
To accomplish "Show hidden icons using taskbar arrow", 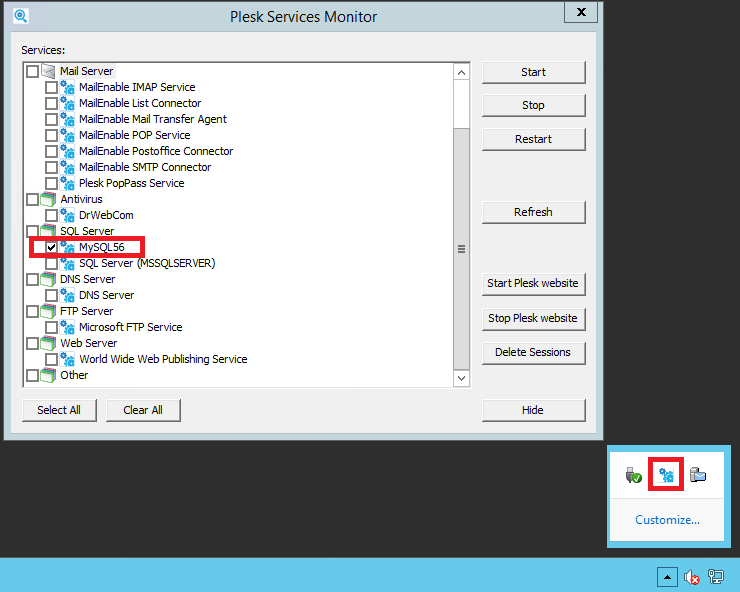I will (666, 577).
